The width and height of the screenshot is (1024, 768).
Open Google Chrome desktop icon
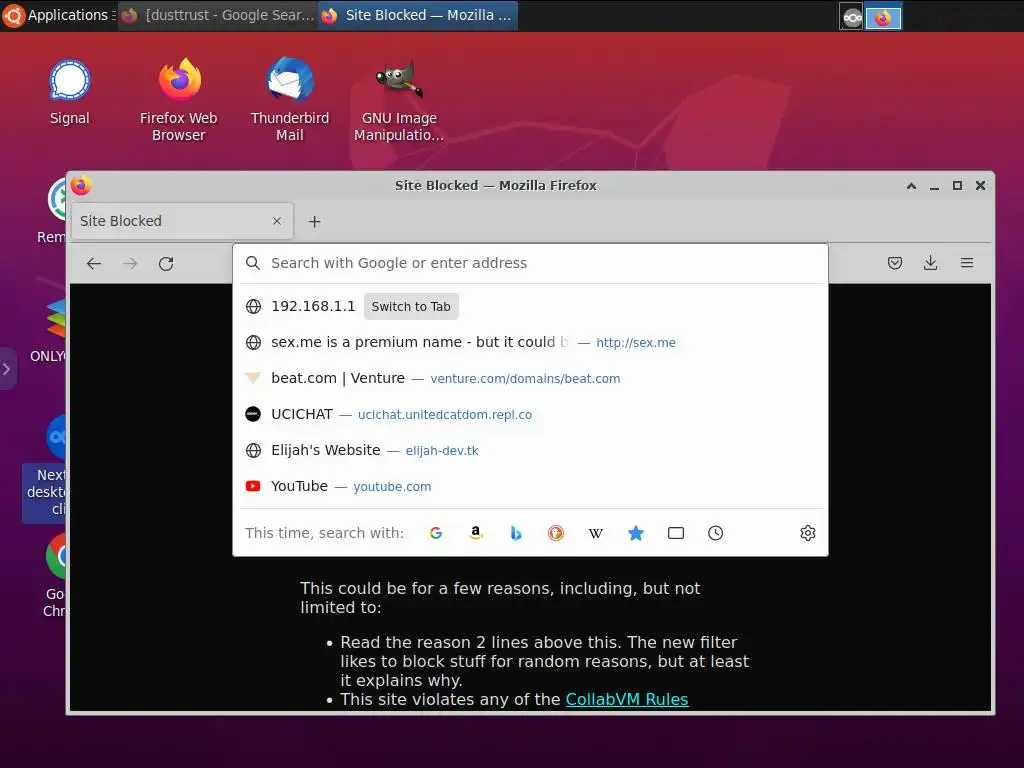[56, 575]
